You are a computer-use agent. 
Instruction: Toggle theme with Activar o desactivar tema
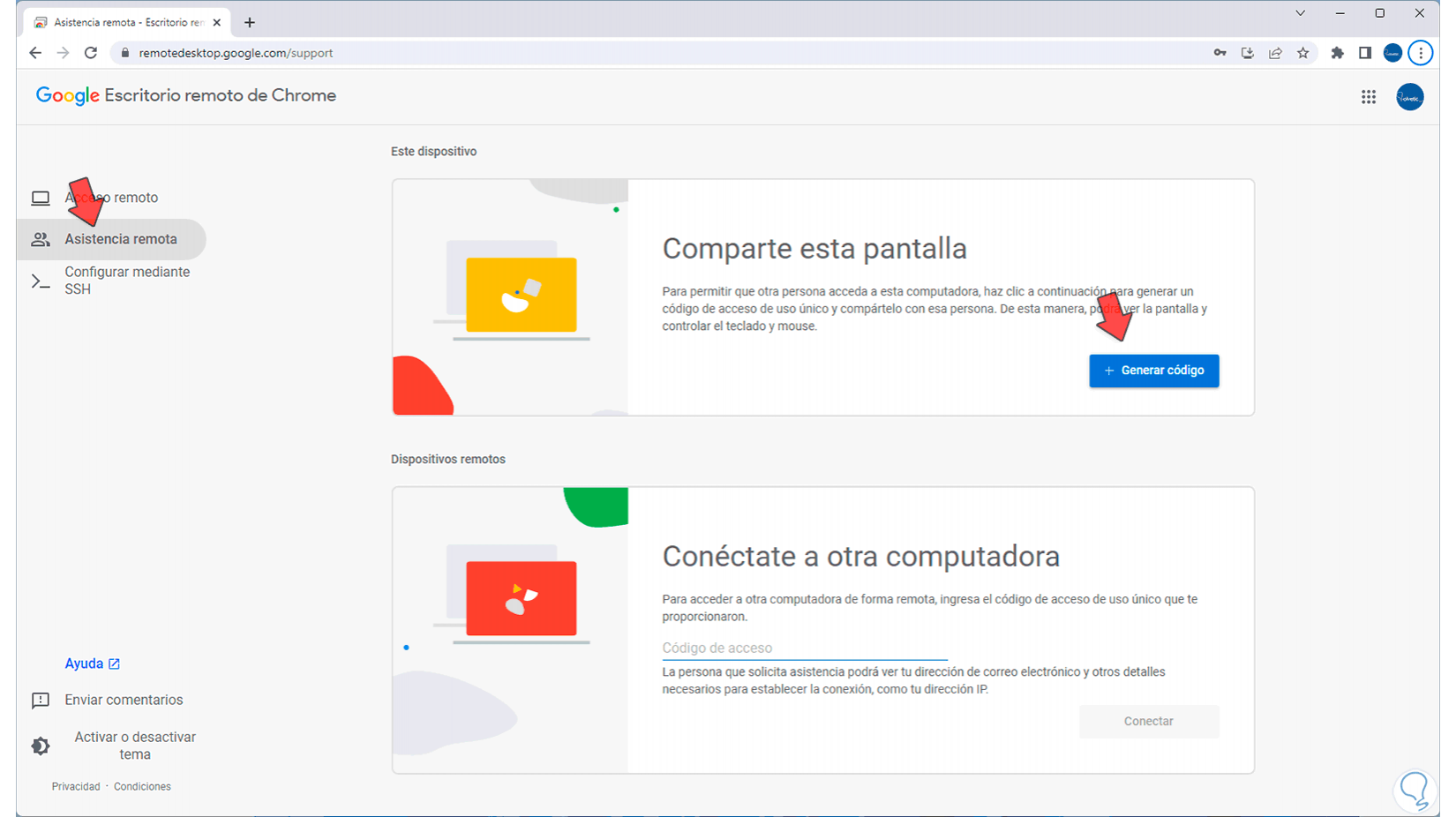135,746
